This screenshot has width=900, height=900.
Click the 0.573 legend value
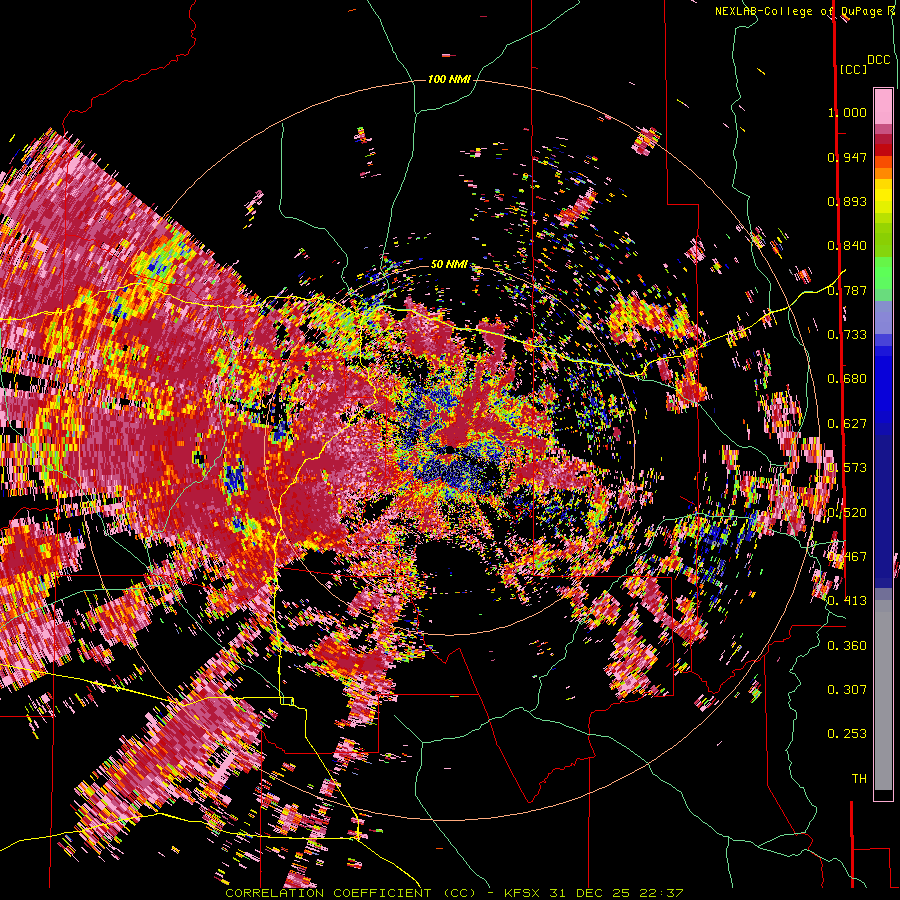coord(847,468)
